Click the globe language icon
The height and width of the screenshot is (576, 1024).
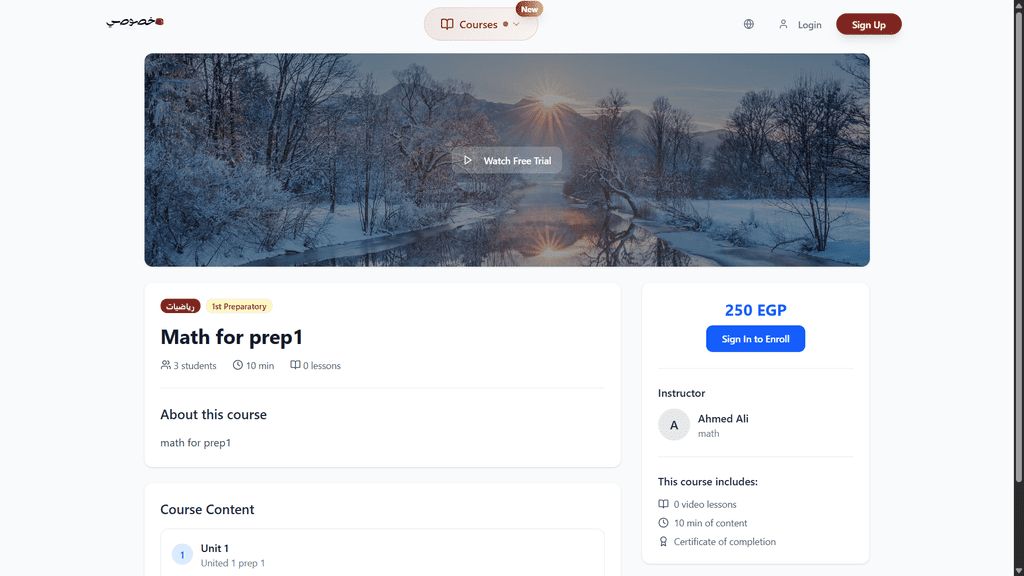(748, 24)
